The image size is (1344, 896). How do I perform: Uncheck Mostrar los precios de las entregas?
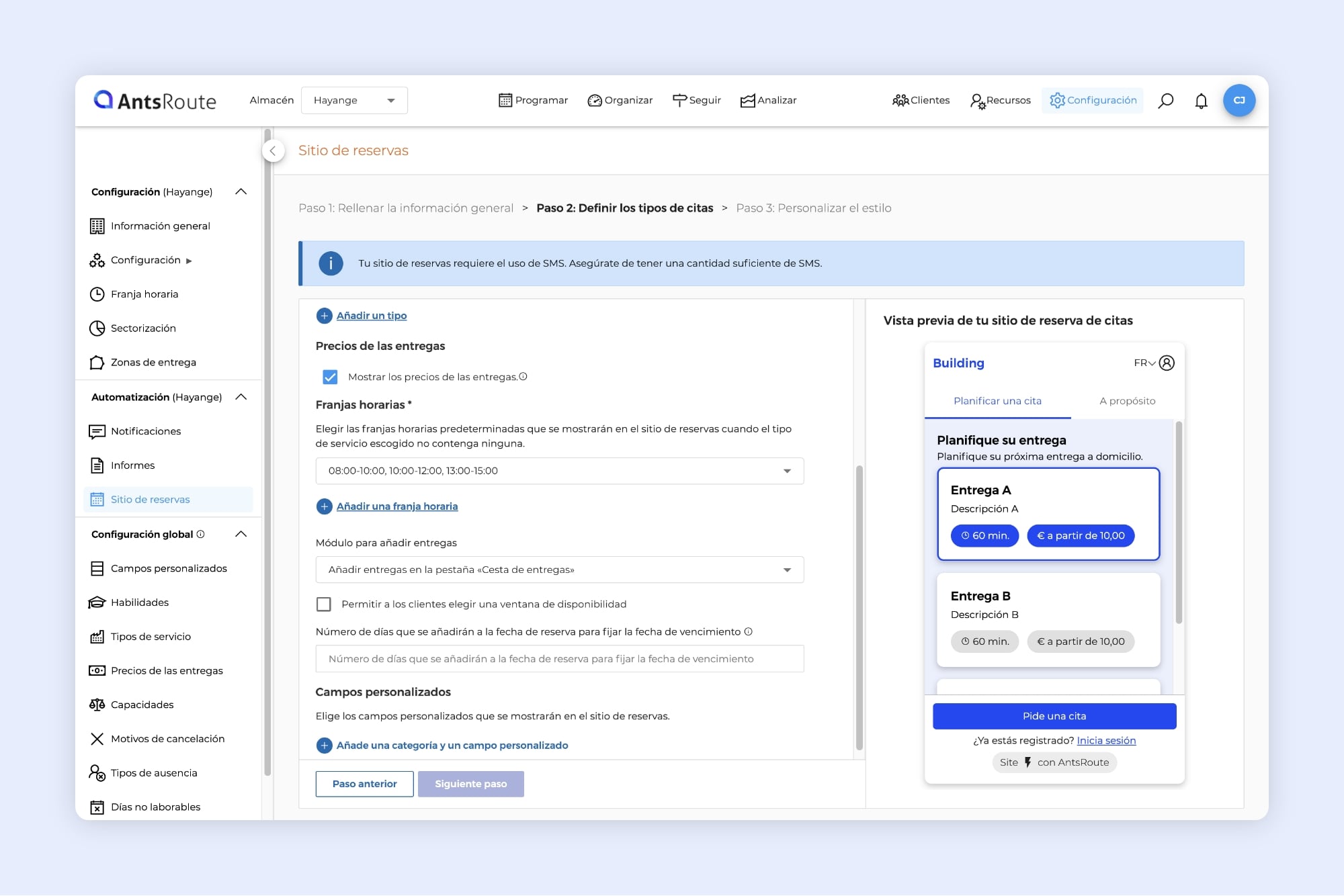pos(330,377)
